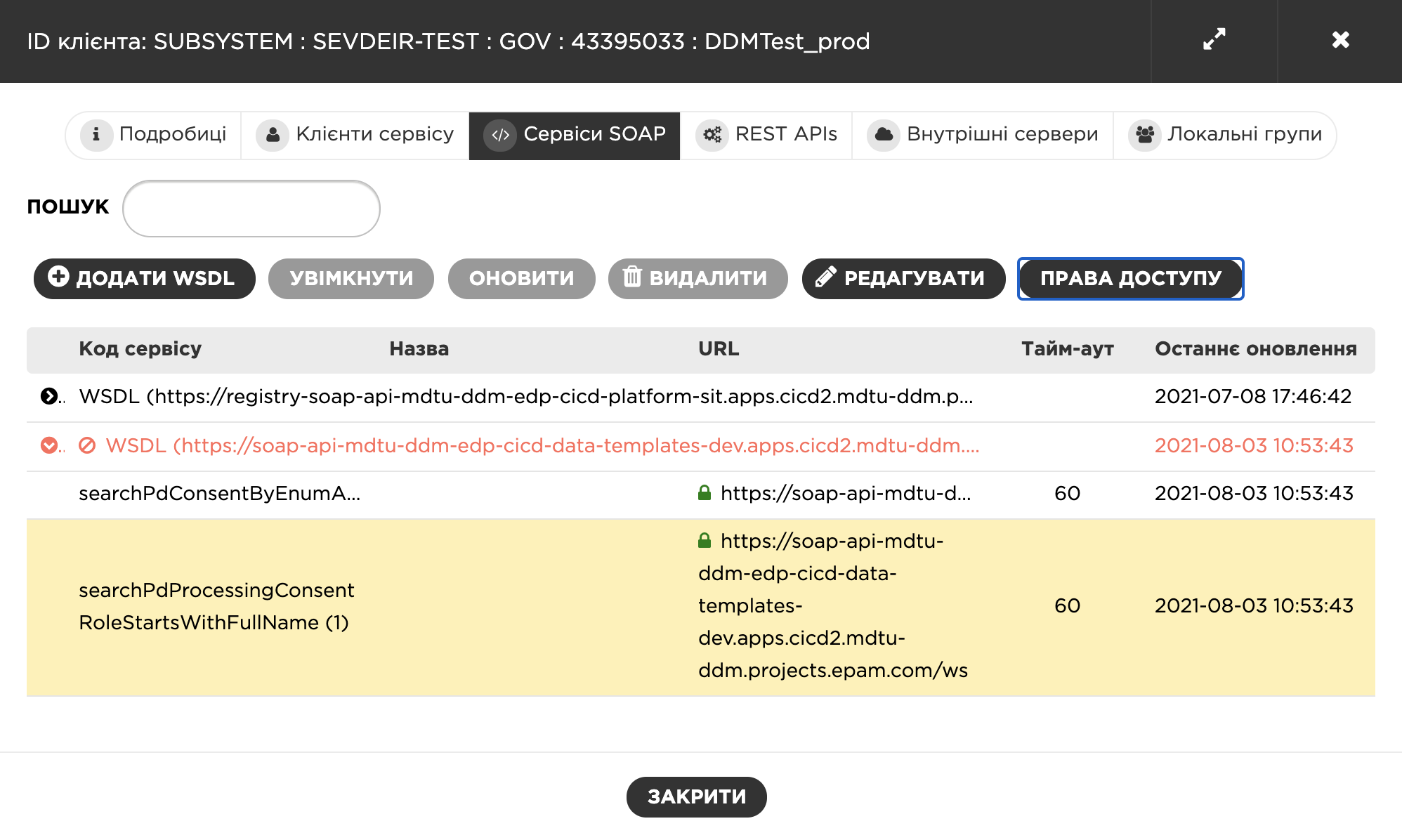Click the cloud icon on Внутрішні сервери
The width and height of the screenshot is (1402, 840).
pyautogui.click(x=884, y=134)
